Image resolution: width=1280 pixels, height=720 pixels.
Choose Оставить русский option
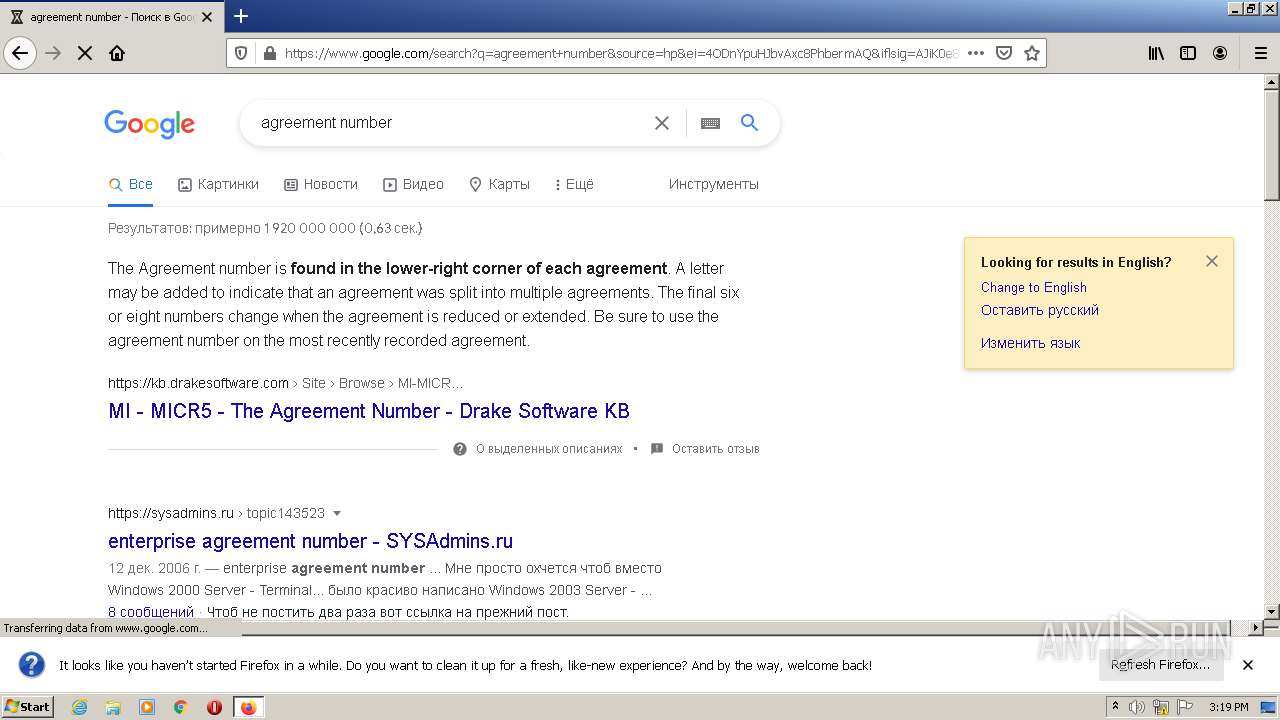pyautogui.click(x=1040, y=310)
